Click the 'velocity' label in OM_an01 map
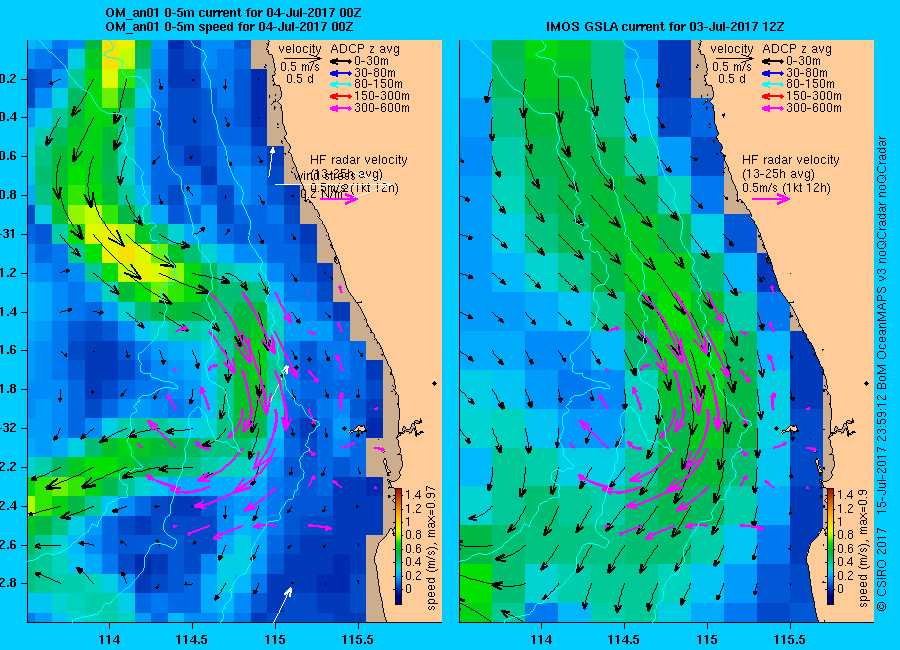The image size is (900, 650). coord(300,49)
